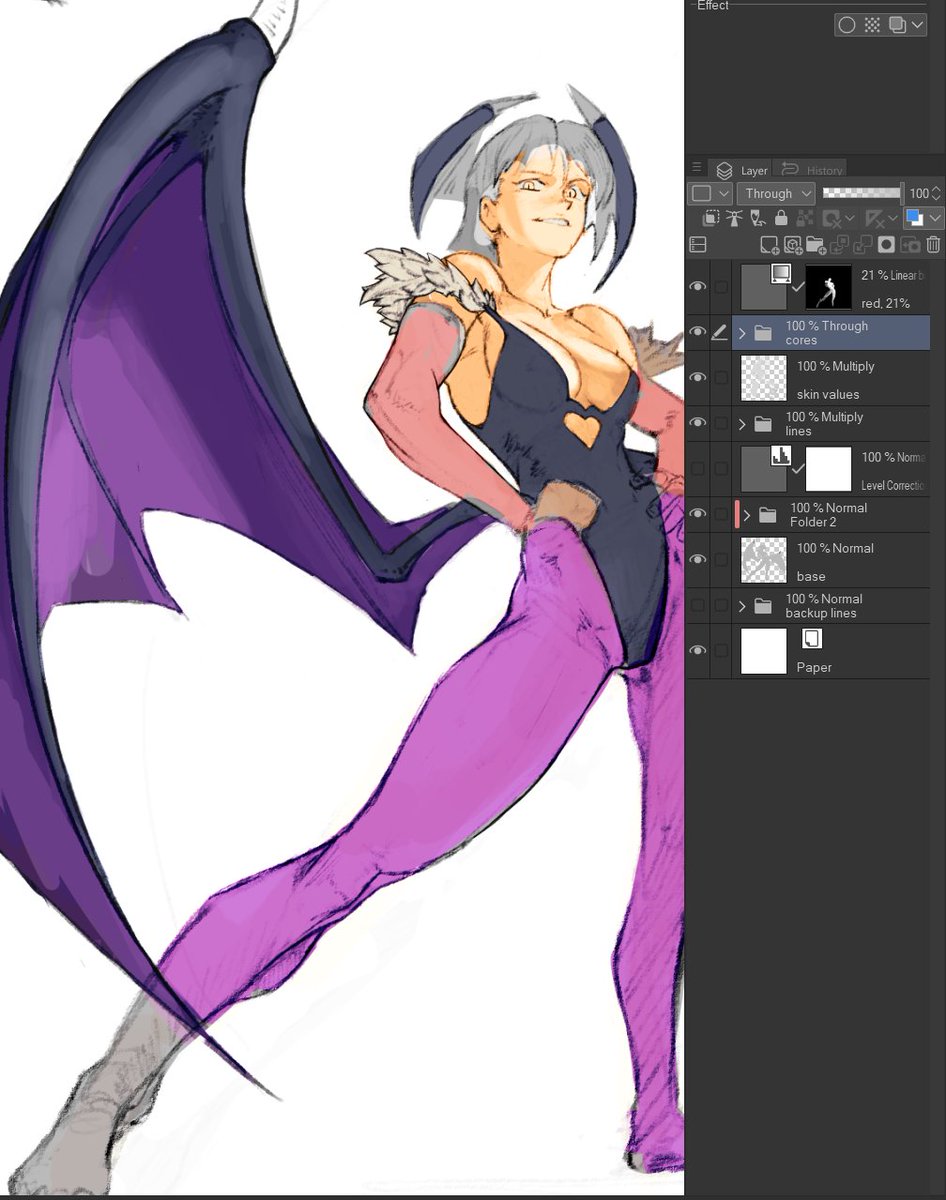Click the blue Change Layer Color swatch

913,218
